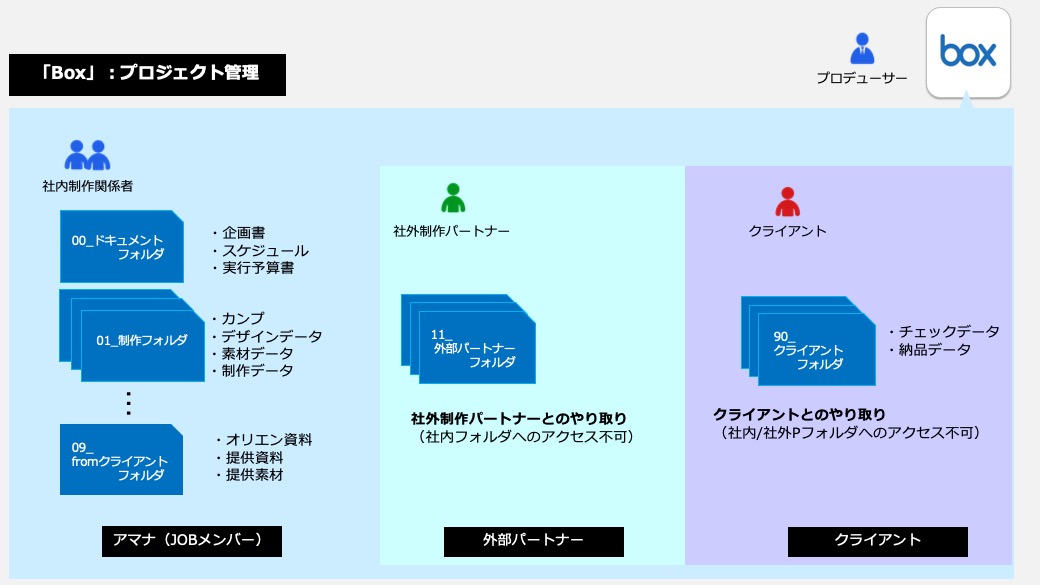Click the 企画書 bullet item
Image resolution: width=1040 pixels, height=585 pixels.
[x=239, y=233]
